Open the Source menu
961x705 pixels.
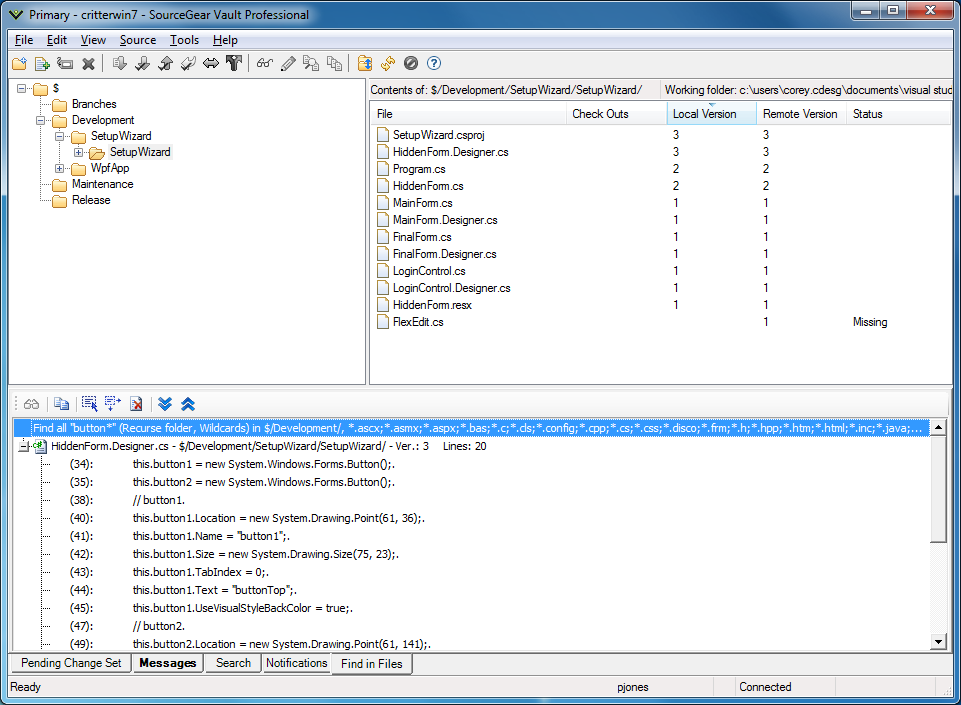(138, 40)
